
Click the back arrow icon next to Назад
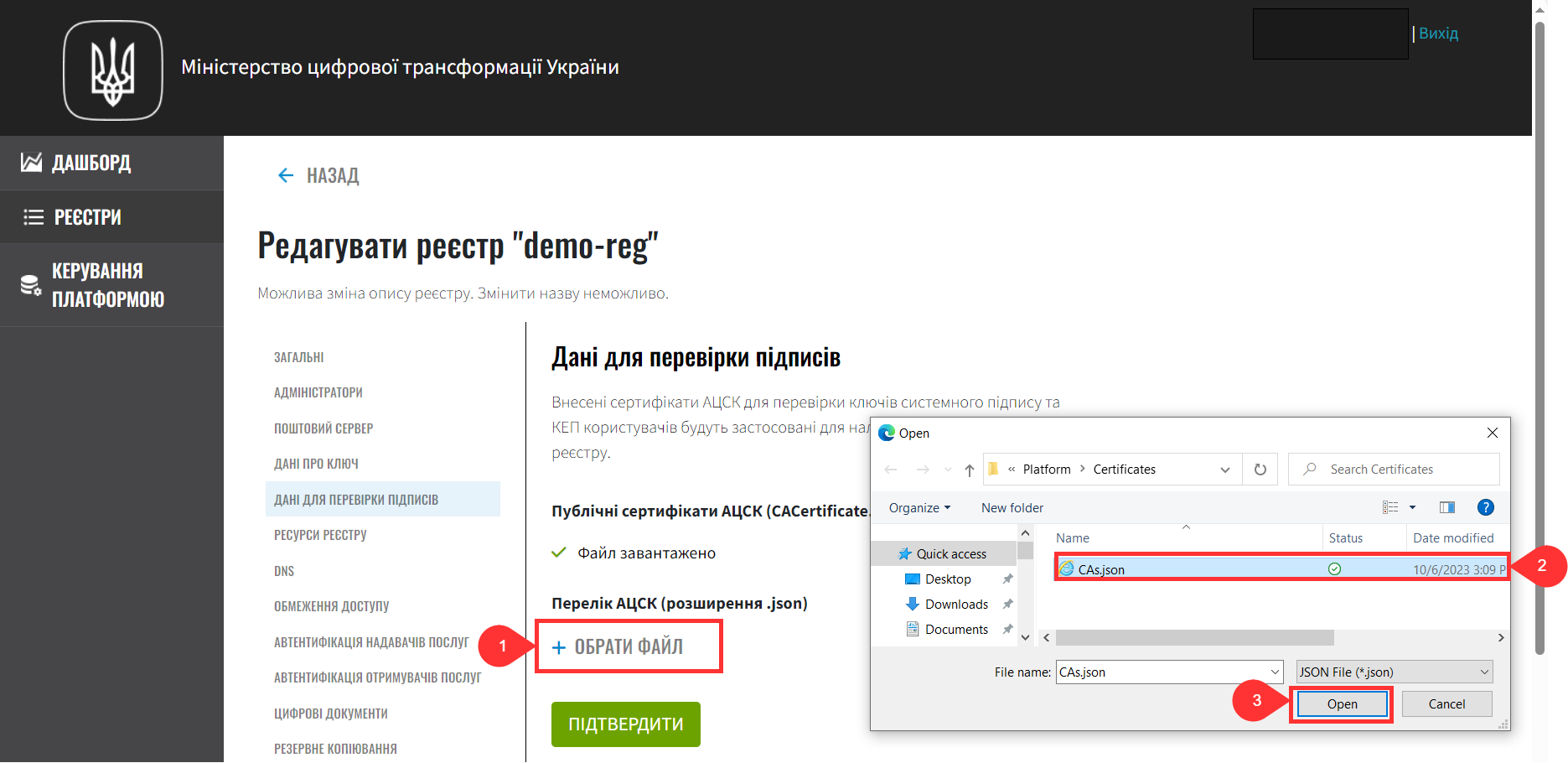tap(286, 175)
